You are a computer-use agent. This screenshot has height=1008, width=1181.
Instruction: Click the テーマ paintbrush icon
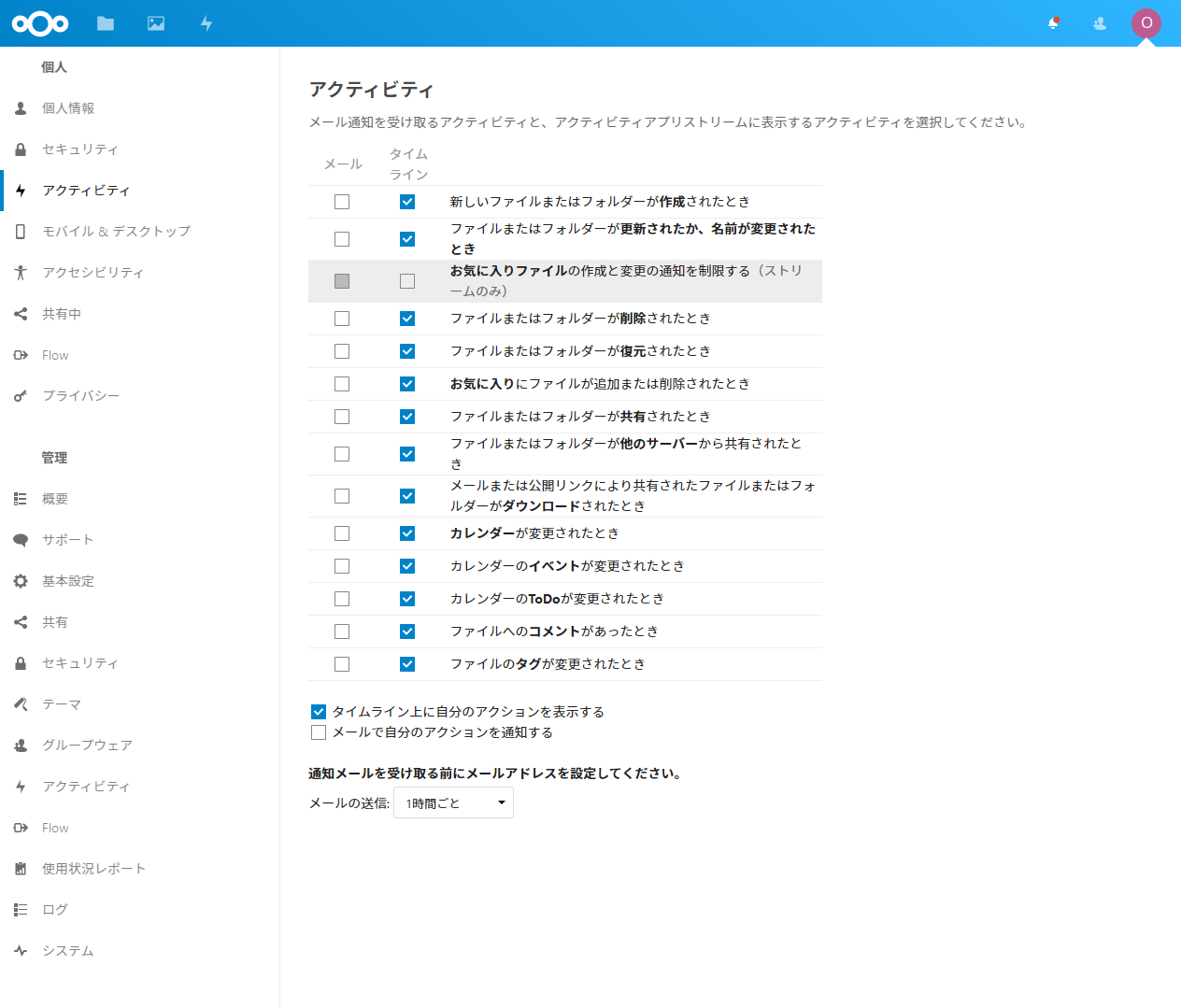(21, 704)
